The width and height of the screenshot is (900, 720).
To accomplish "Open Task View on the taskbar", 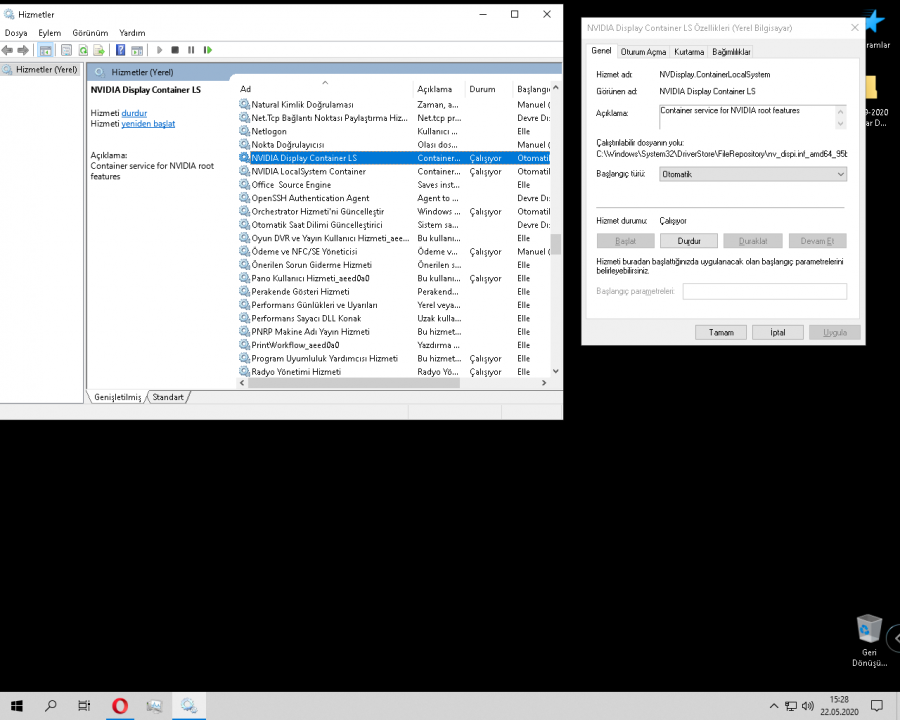I will pyautogui.click(x=84, y=706).
